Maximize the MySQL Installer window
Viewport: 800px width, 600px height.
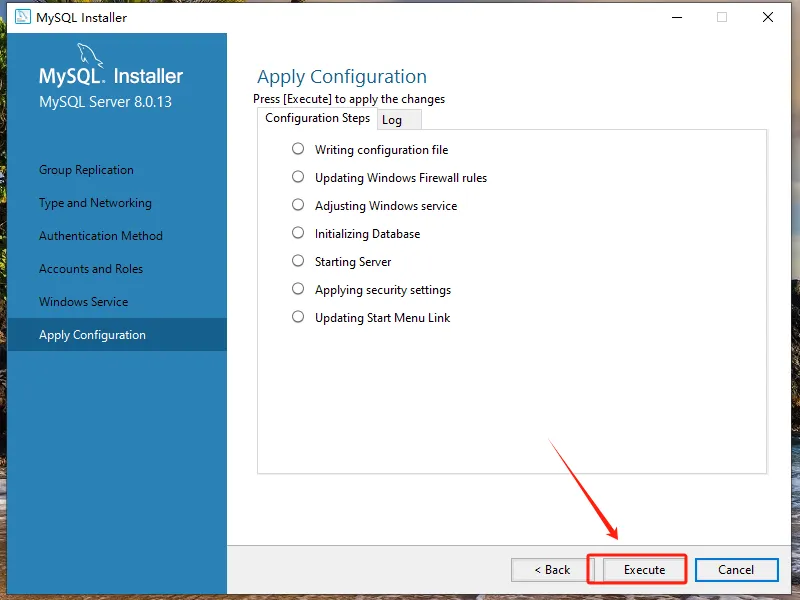[722, 17]
